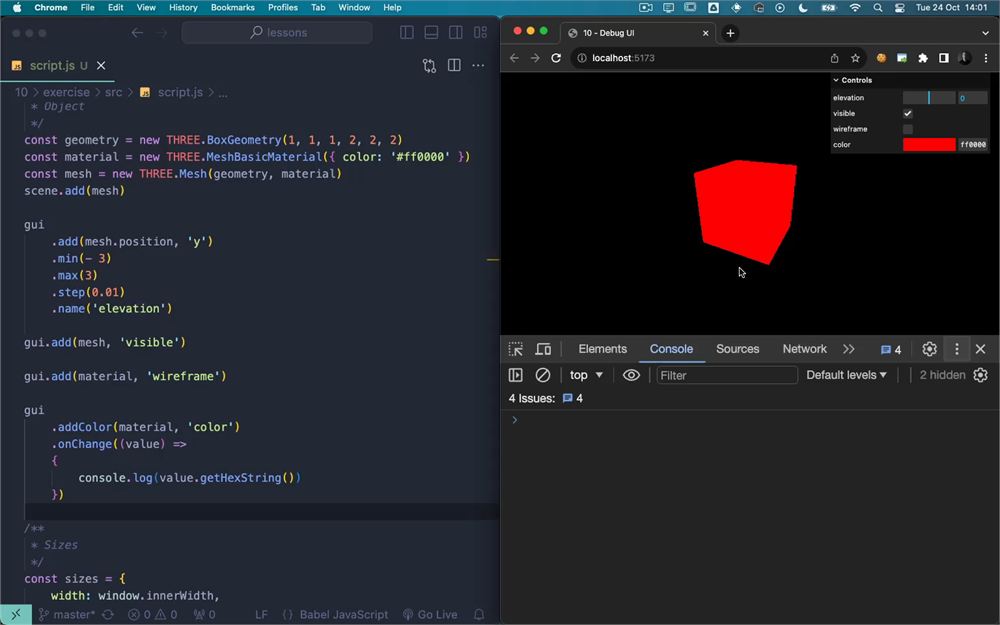Click the elevation slider
This screenshot has width=1000, height=625.
tap(929, 98)
